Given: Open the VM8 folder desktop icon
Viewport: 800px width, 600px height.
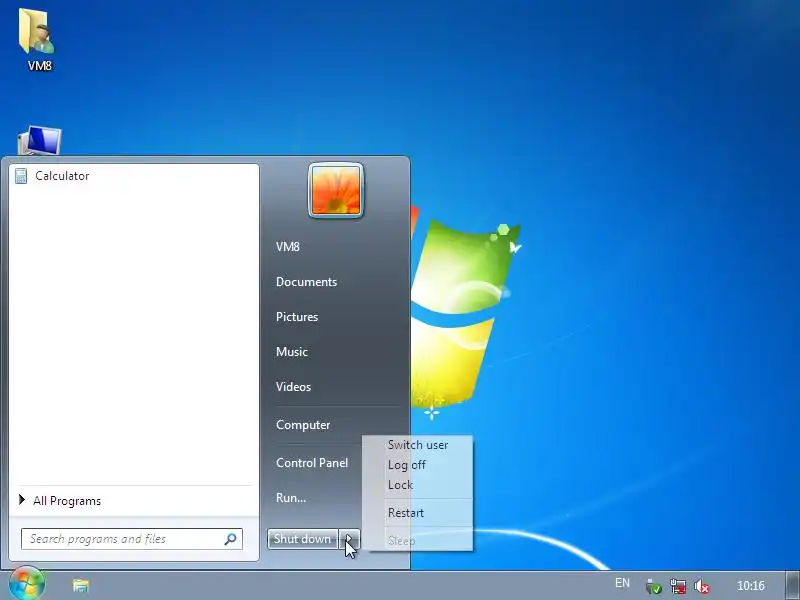Looking at the screenshot, I should pos(38,40).
